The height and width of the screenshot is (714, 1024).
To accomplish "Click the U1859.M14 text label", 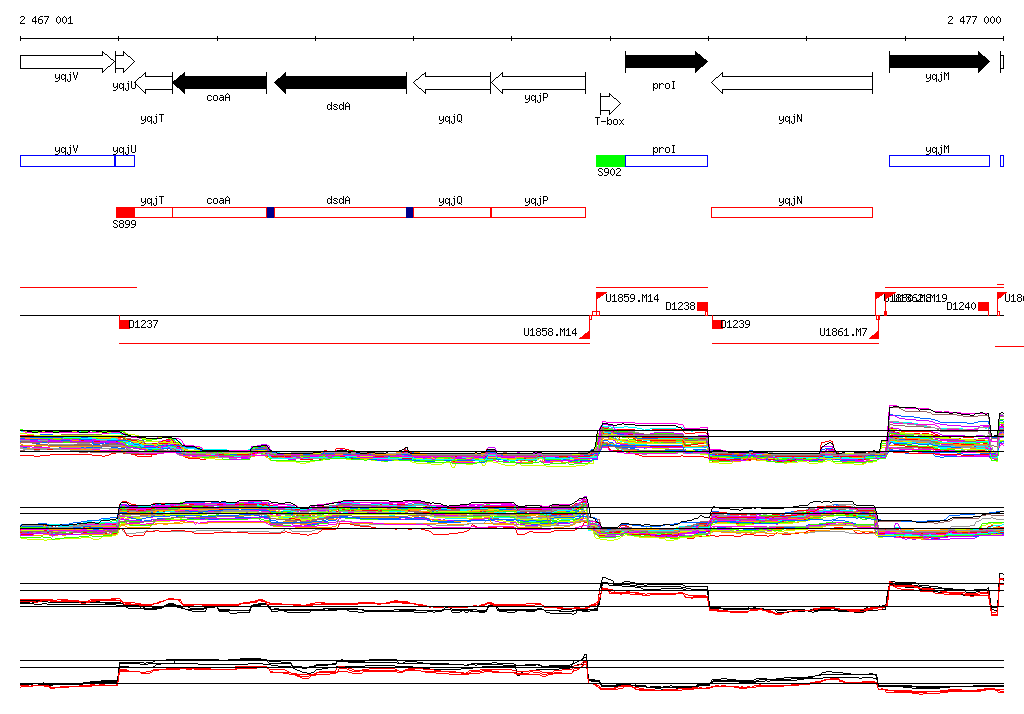I will pos(632,299).
